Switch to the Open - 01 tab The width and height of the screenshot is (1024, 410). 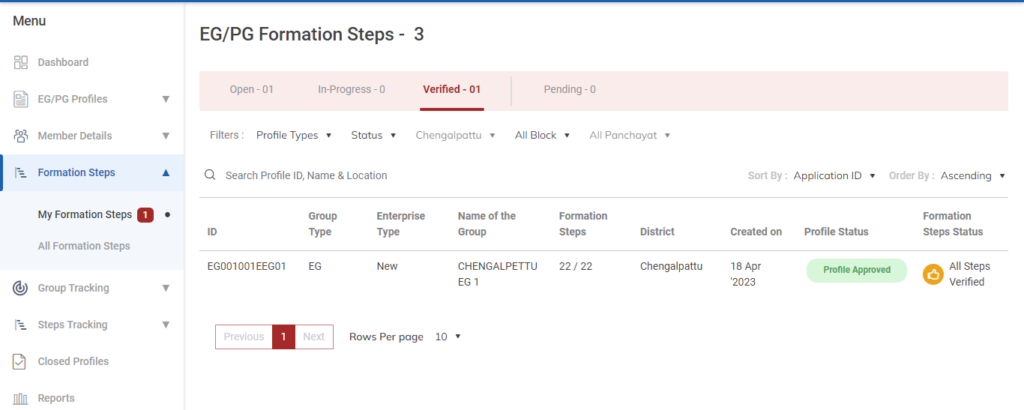click(251, 89)
